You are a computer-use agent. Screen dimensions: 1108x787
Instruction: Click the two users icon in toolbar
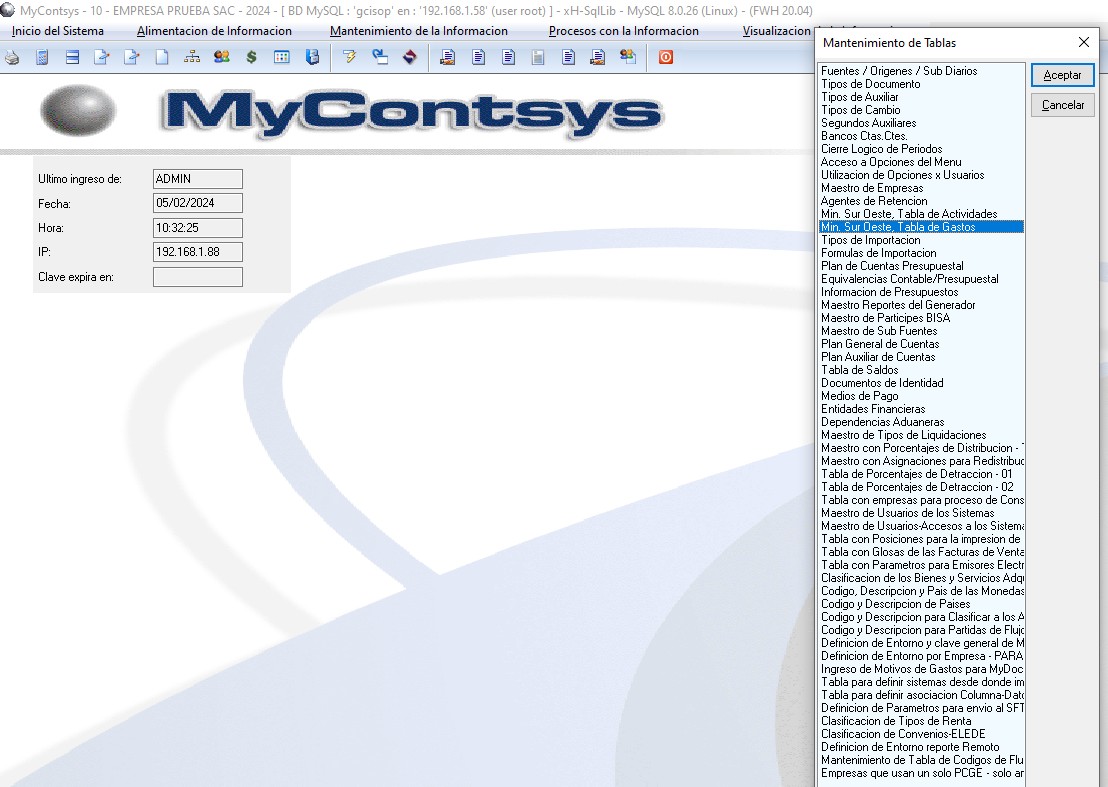[x=222, y=58]
